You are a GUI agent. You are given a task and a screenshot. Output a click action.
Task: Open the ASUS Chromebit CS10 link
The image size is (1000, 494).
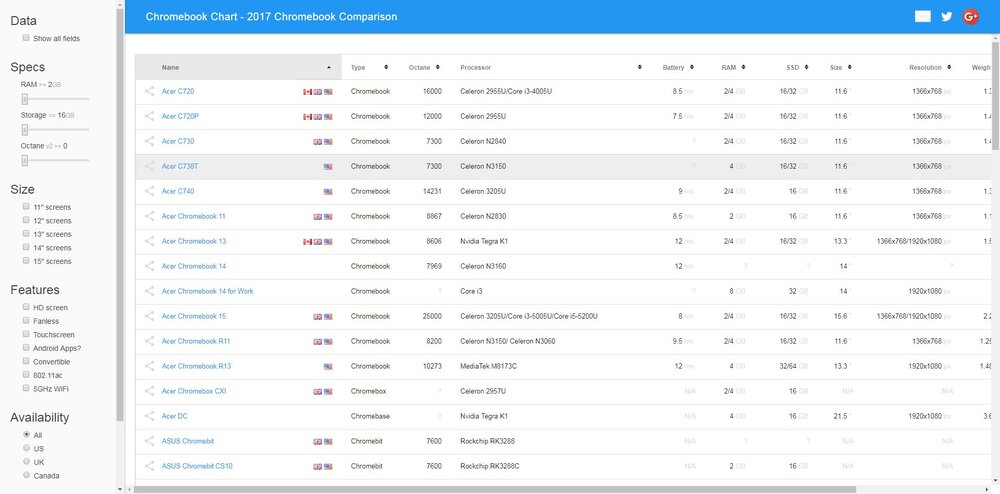197,466
